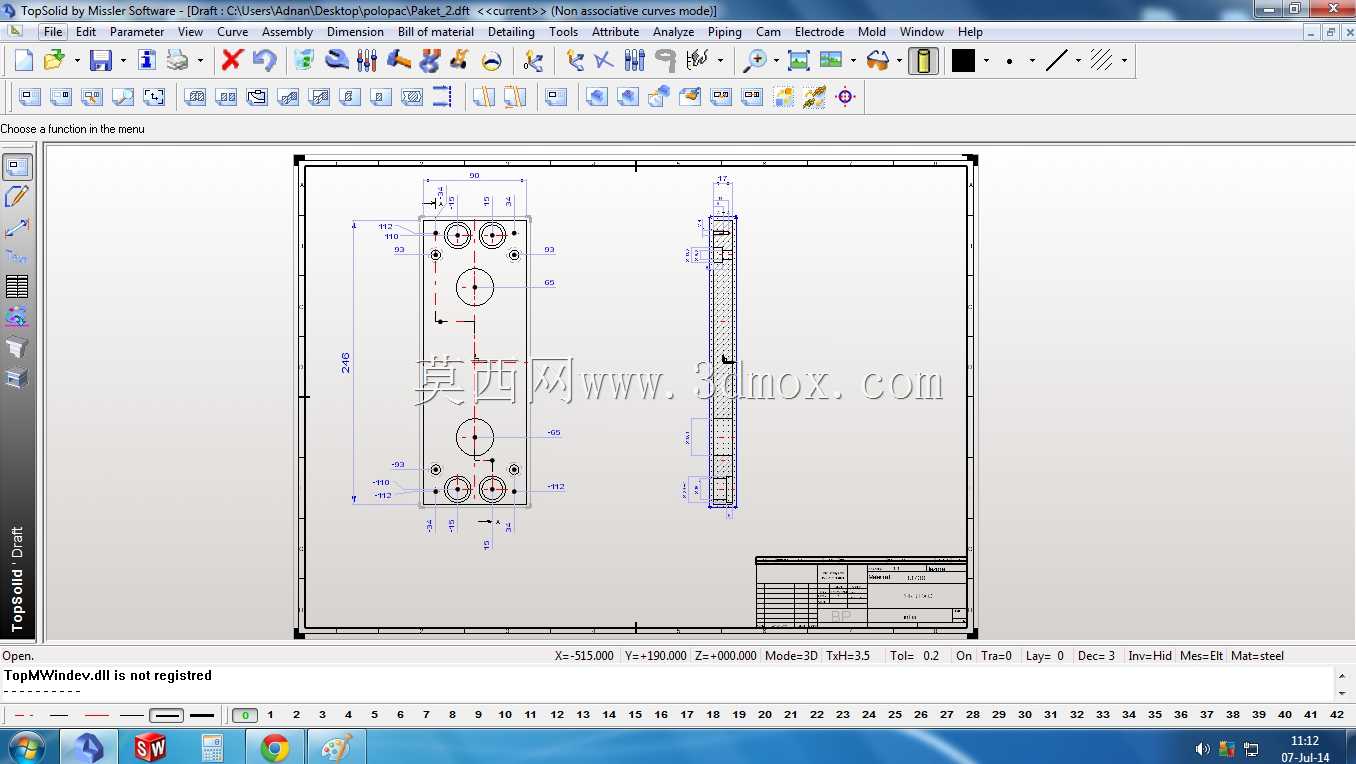The width and height of the screenshot is (1356, 764).
Task: Click the point style dot icon
Action: click(x=1009, y=61)
